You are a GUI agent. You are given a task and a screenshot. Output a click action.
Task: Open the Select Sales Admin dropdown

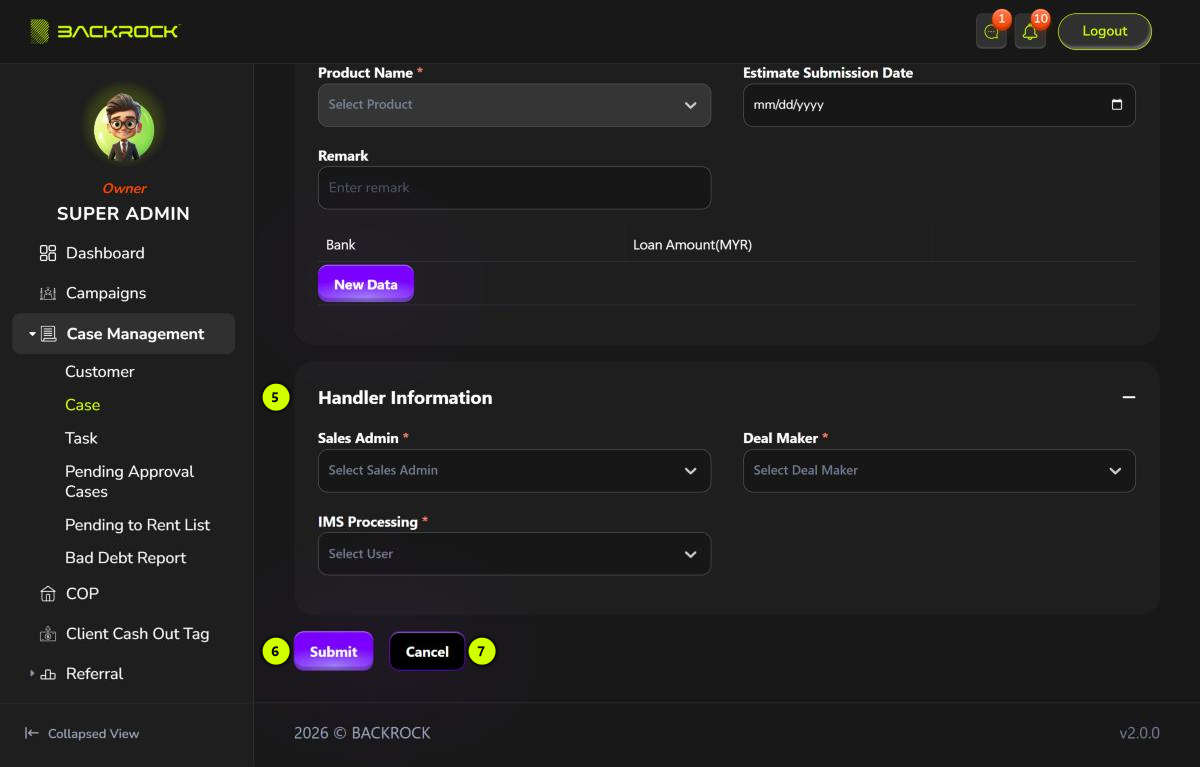coord(514,470)
